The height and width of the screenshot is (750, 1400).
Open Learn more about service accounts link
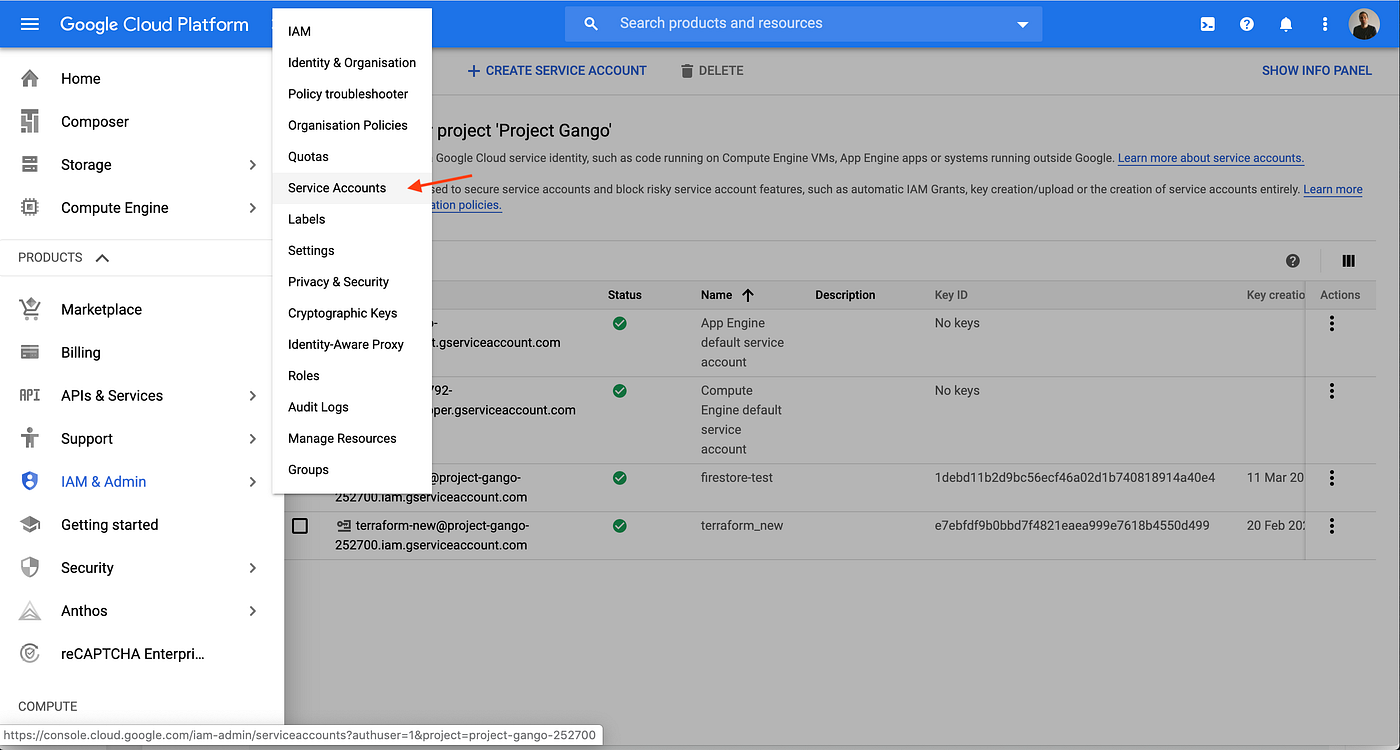point(1211,157)
